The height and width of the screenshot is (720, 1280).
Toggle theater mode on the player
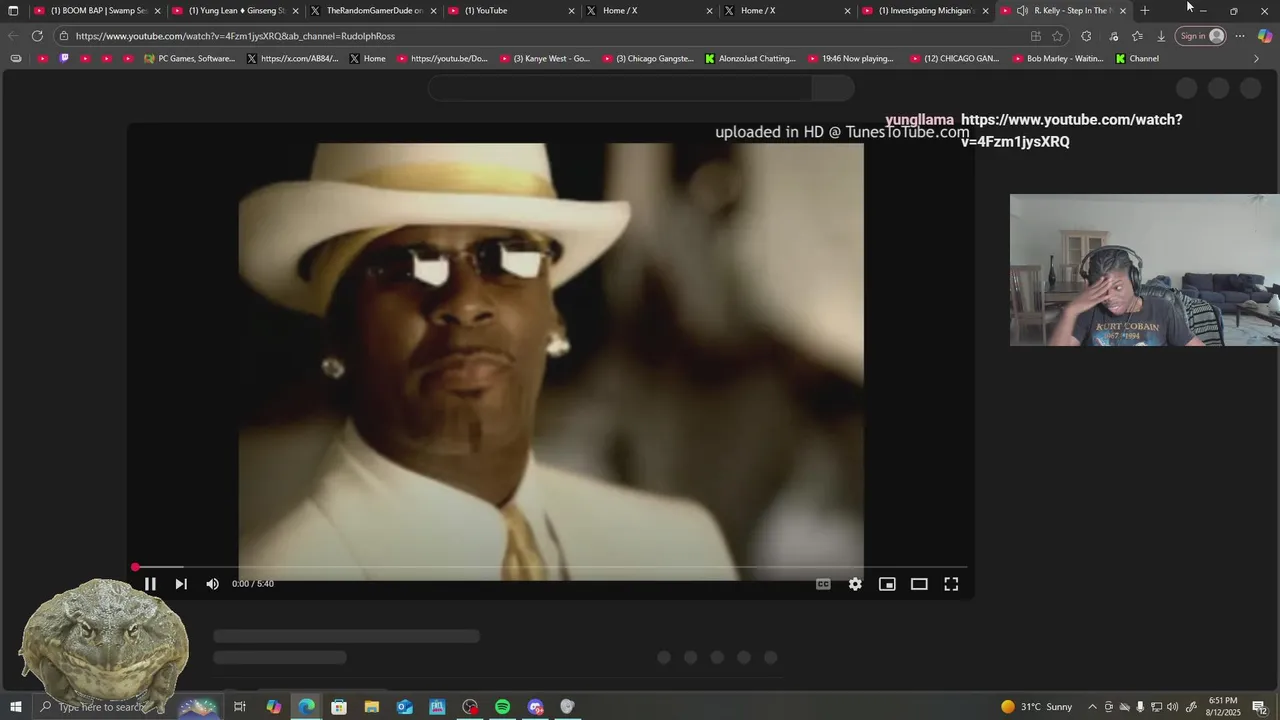(x=919, y=584)
